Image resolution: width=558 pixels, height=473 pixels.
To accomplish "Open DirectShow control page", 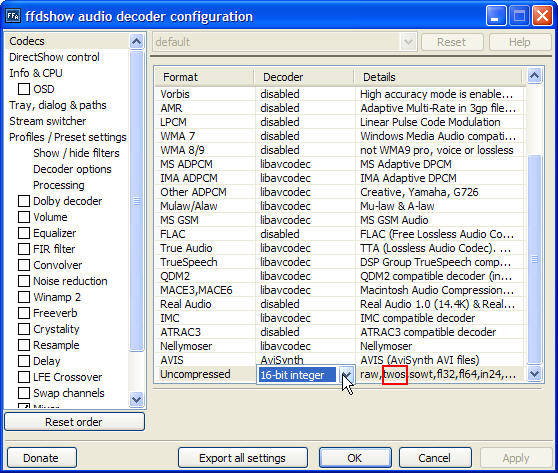I will pos(54,57).
